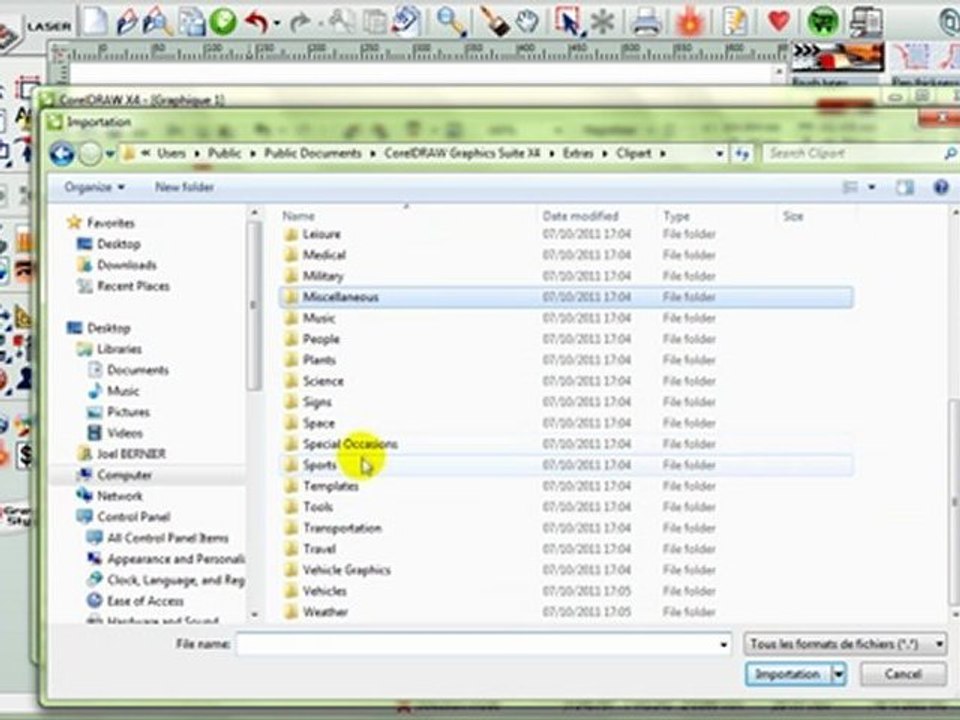The height and width of the screenshot is (720, 960).
Task: Click the red heart favorites icon
Action: coord(779,22)
